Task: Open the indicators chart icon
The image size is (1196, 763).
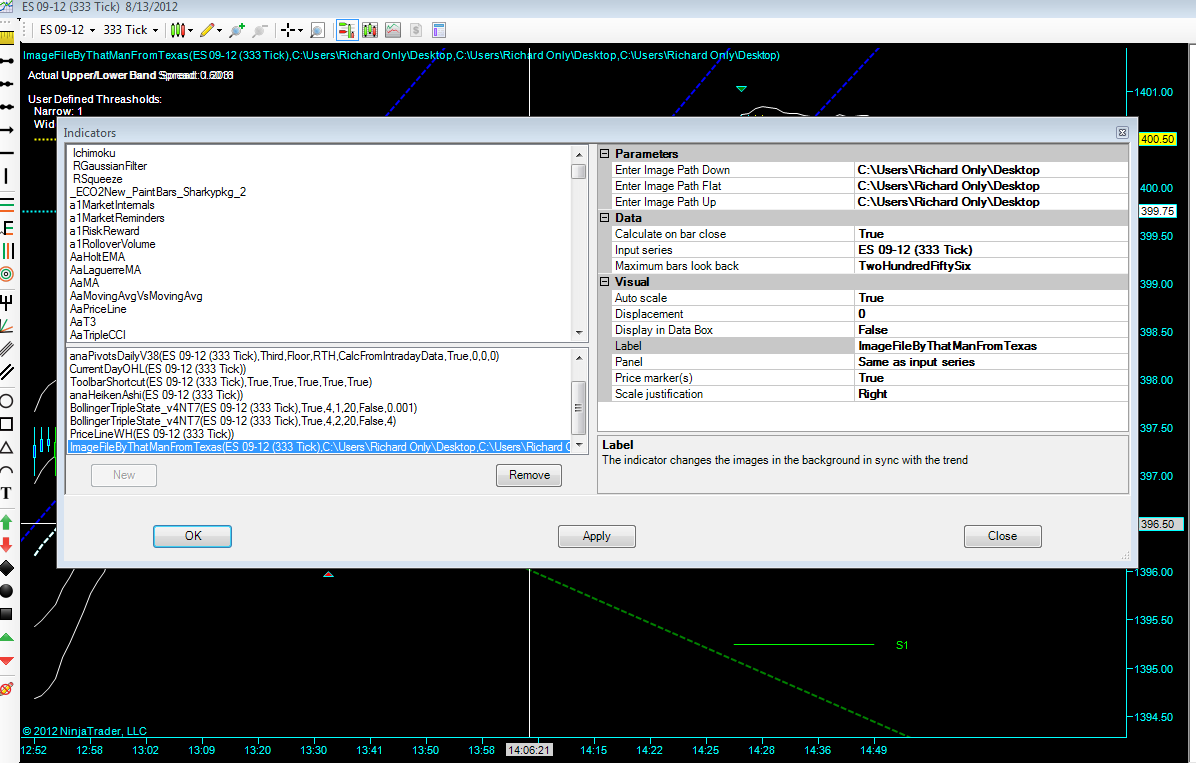Action: [x=393, y=31]
